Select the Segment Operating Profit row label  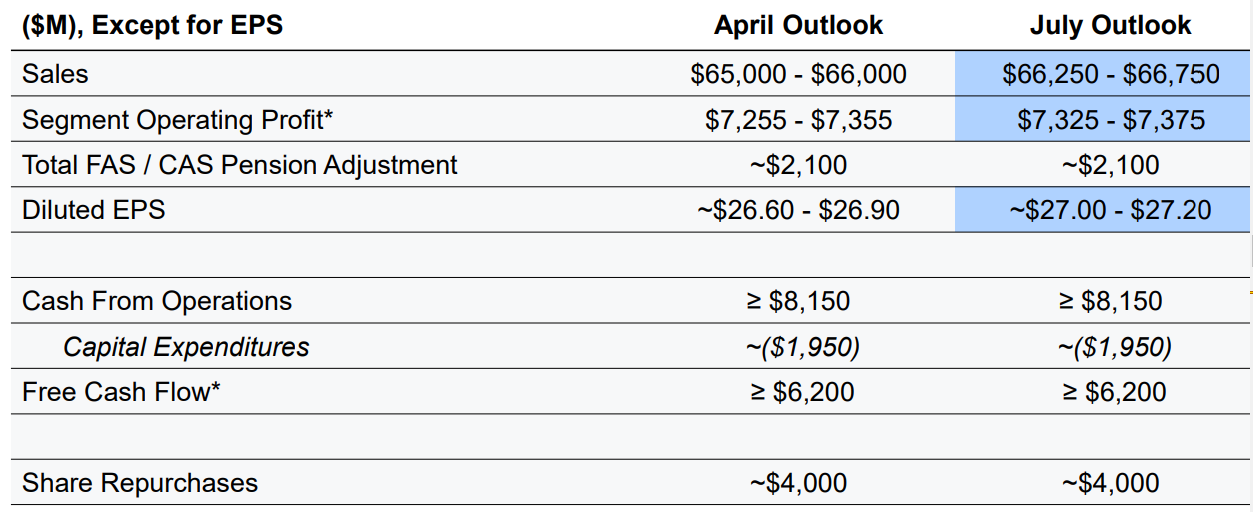tap(177, 120)
